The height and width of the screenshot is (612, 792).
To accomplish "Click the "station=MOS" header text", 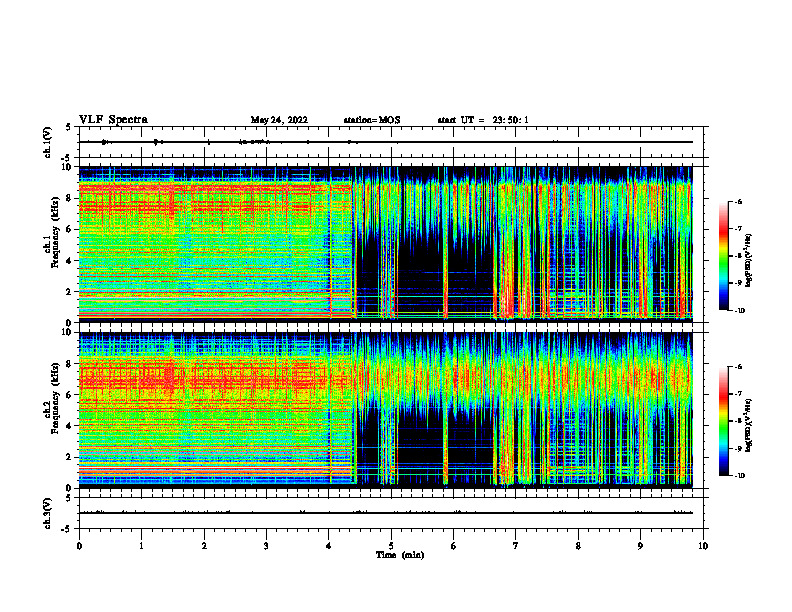I will pyautogui.click(x=372, y=120).
